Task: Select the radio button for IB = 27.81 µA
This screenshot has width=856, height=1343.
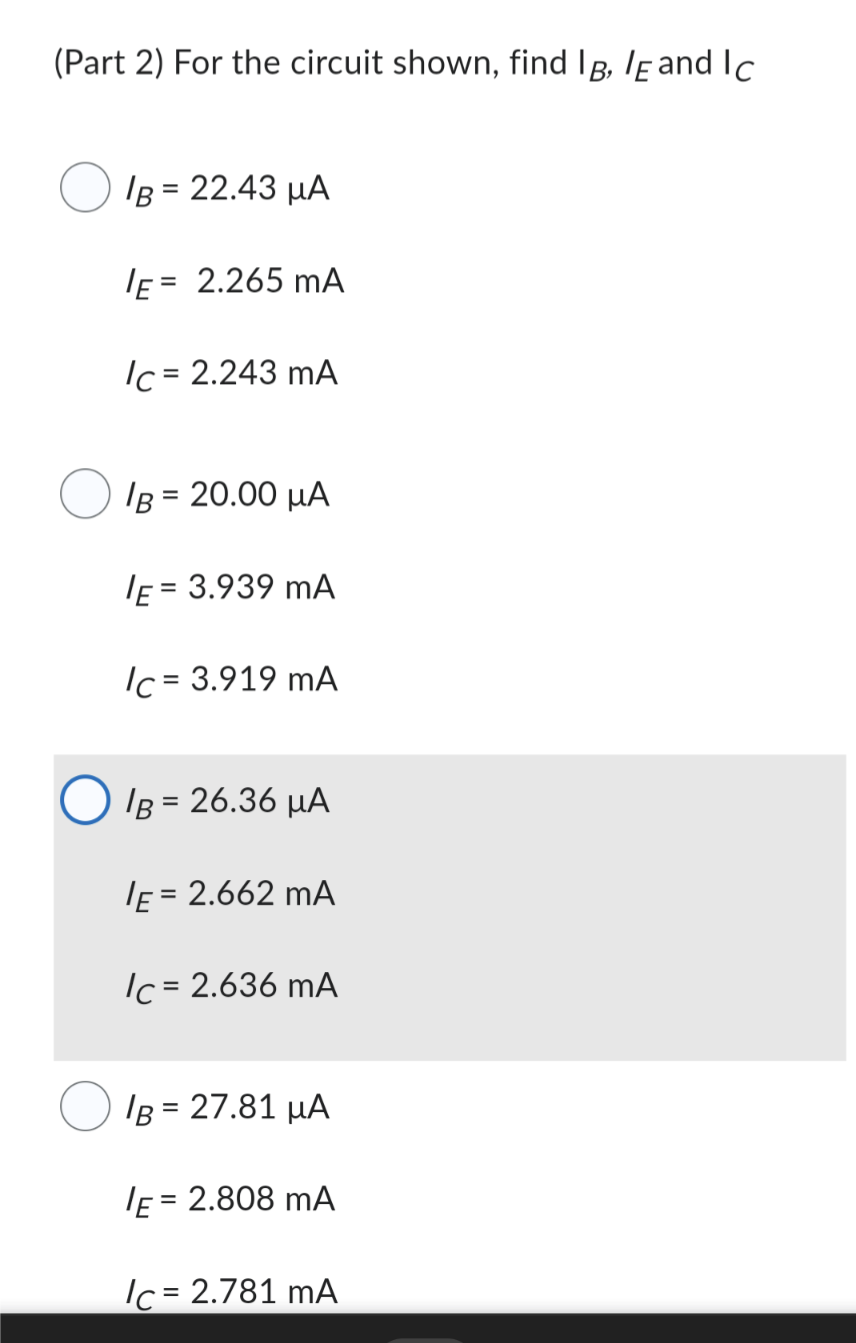Action: click(x=84, y=1106)
